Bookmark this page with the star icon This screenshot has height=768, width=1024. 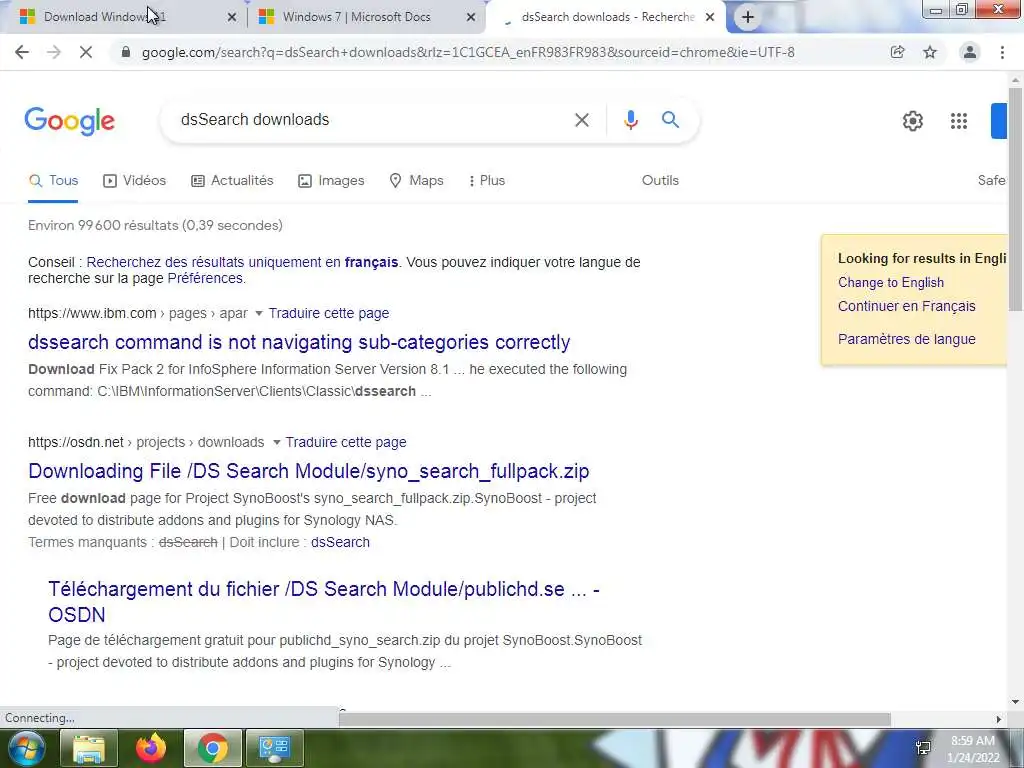click(x=930, y=52)
